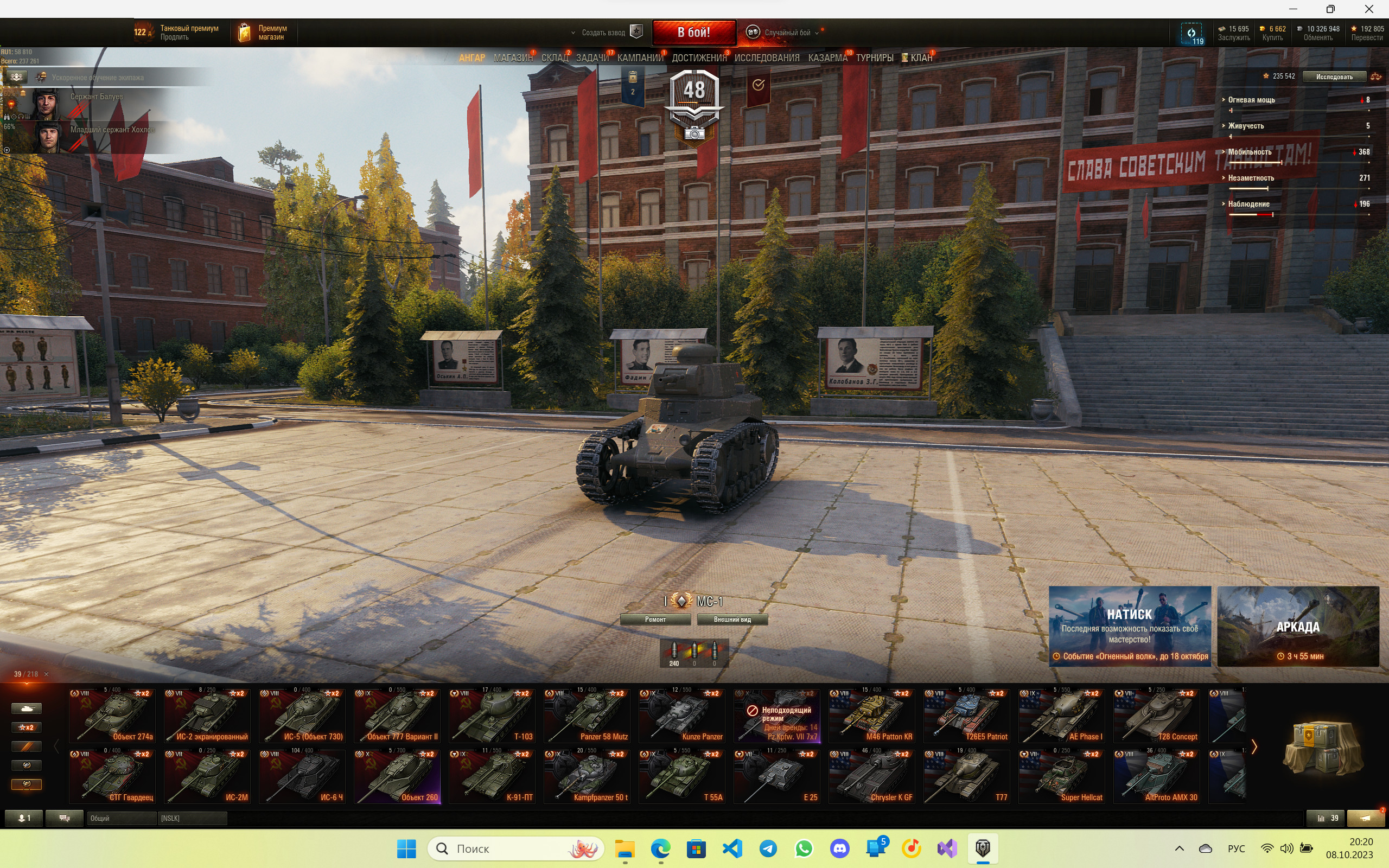Open the КЛАН tab

(916, 58)
